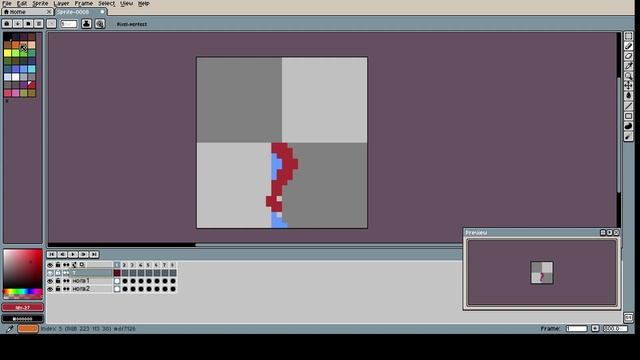Viewport: 640px width, 360px height.
Task: Open the View menu
Action: pyautogui.click(x=126, y=3)
